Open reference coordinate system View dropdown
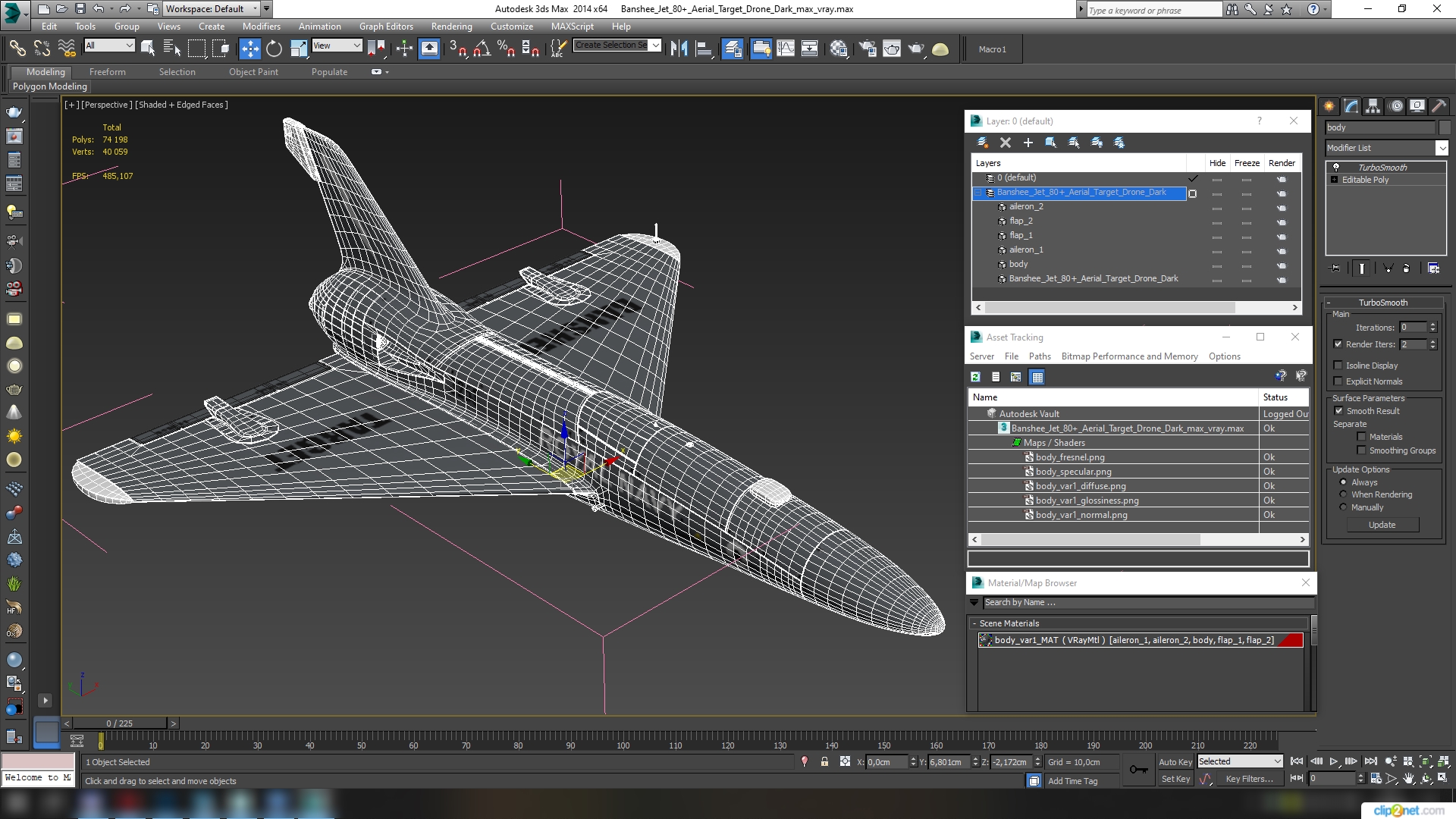 (x=356, y=45)
